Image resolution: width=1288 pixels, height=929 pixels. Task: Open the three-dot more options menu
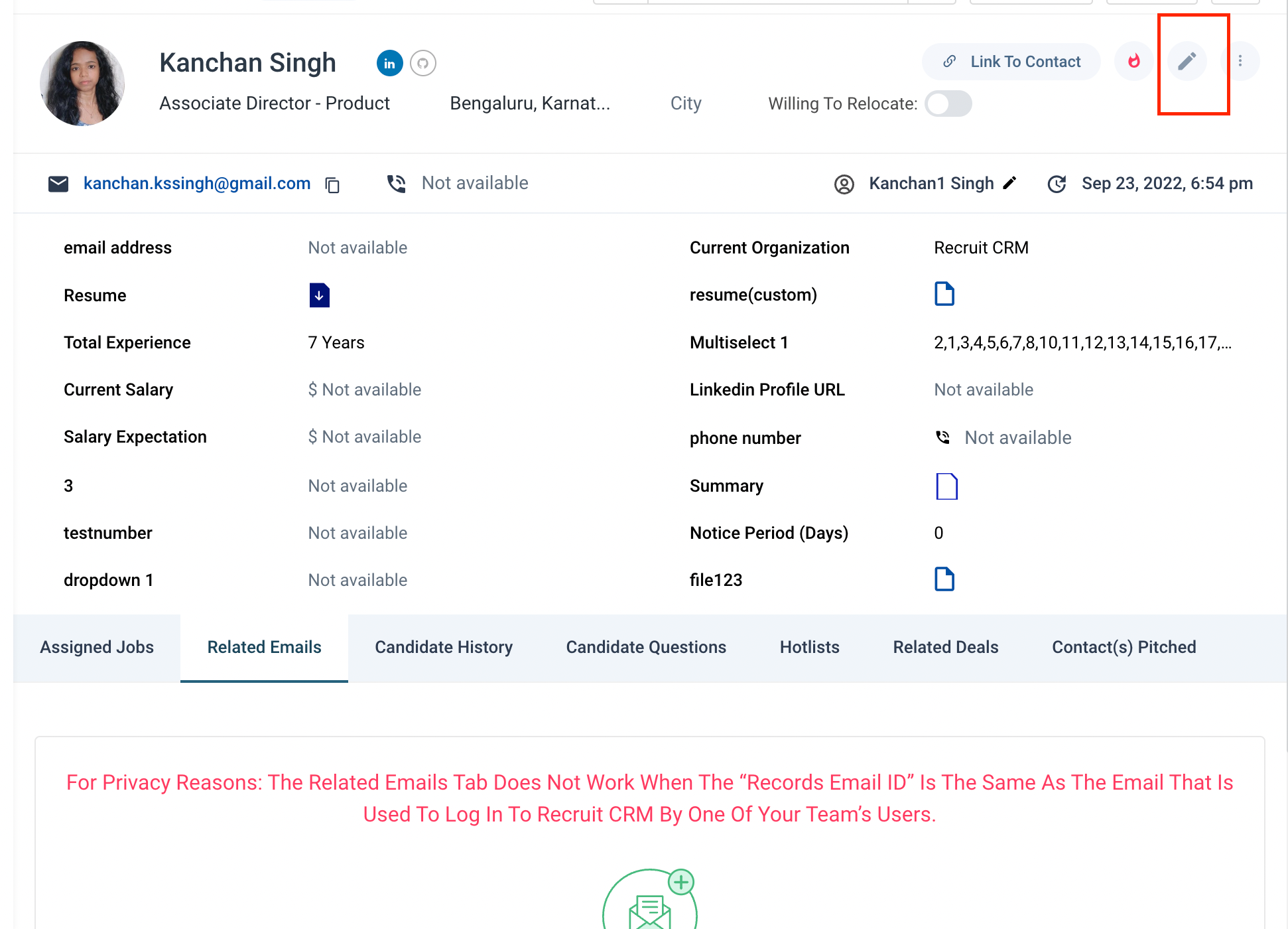coord(1240,61)
